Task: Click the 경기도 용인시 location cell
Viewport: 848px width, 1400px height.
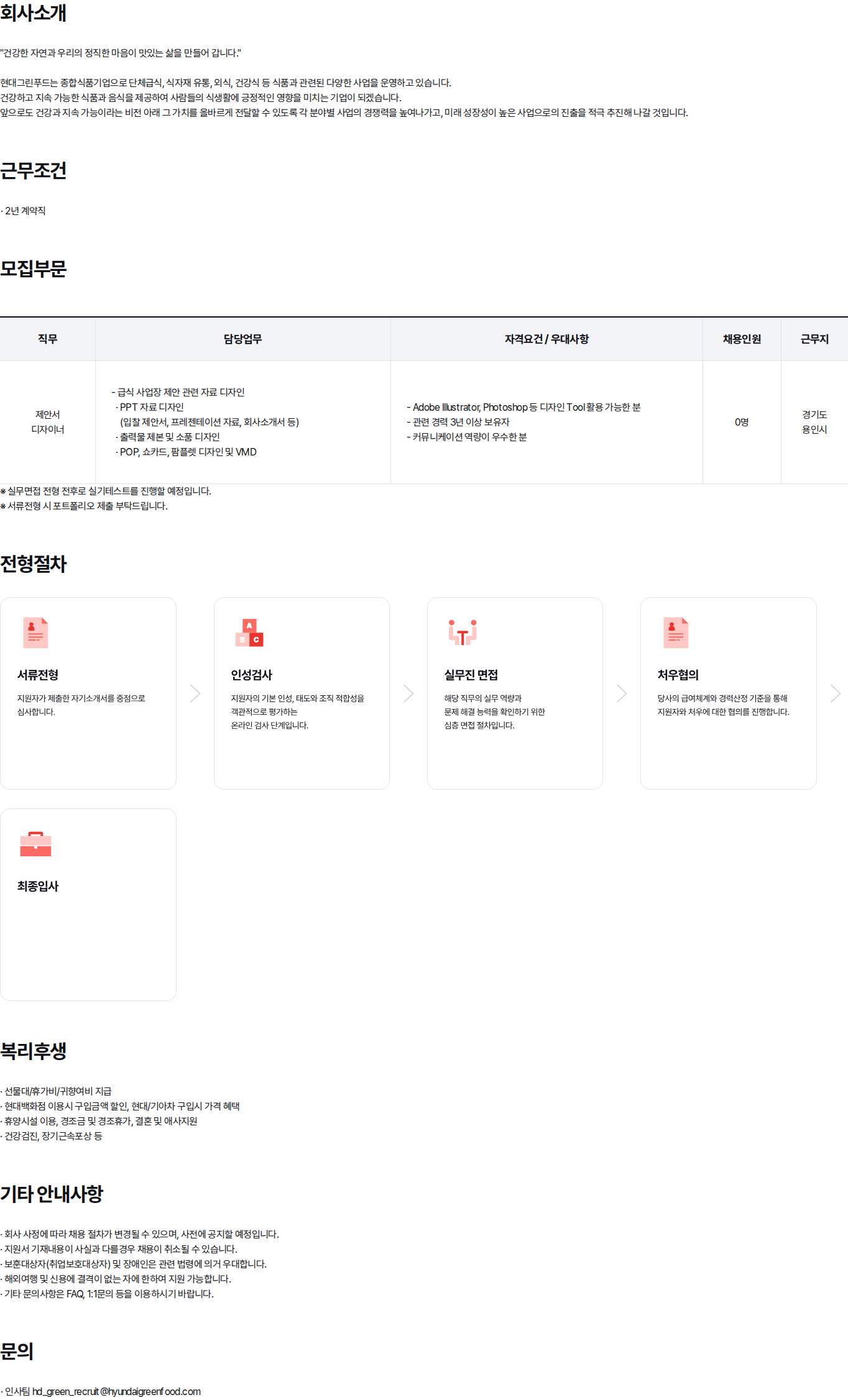Action: (x=814, y=422)
